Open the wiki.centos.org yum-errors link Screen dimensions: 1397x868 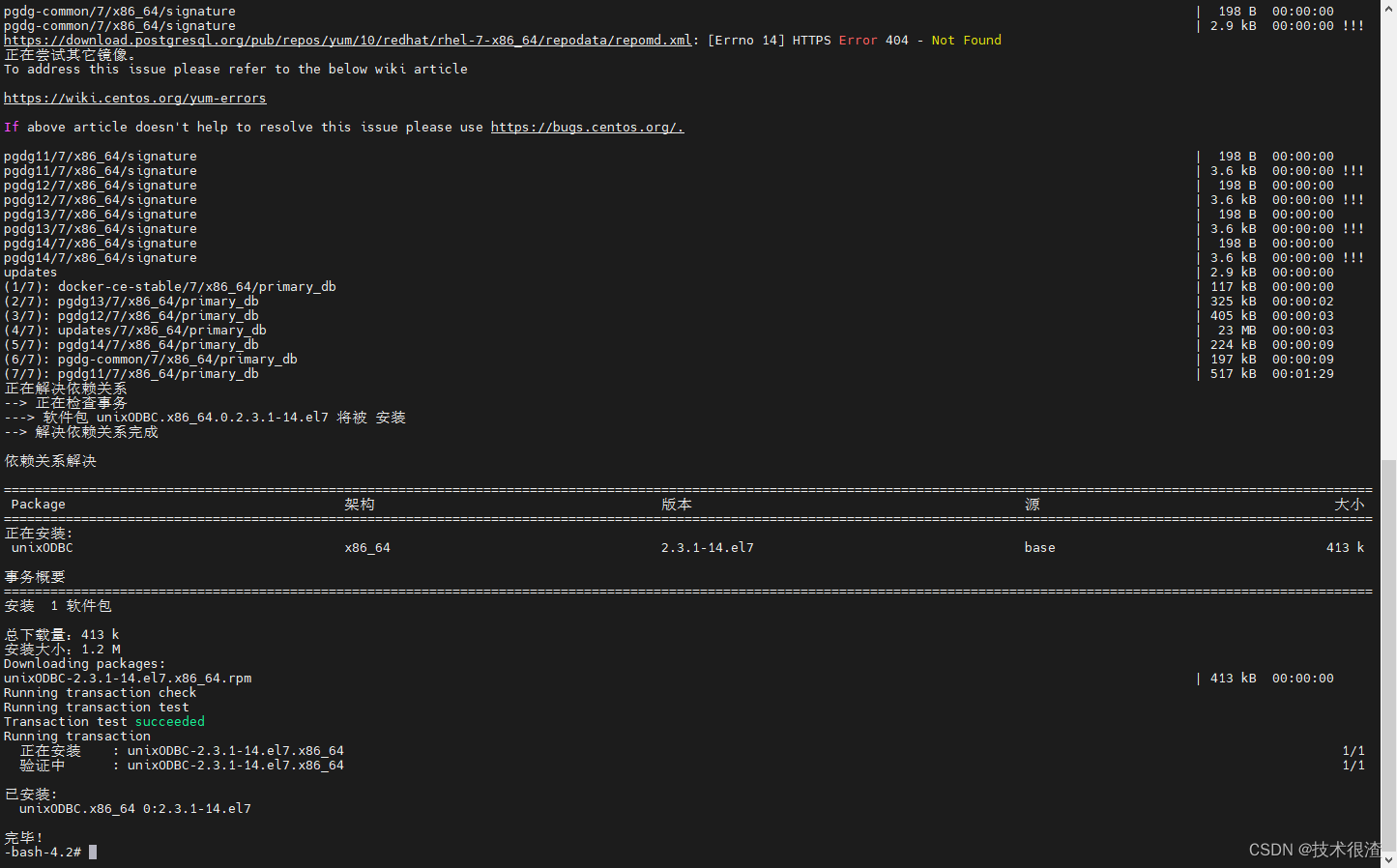click(x=135, y=99)
